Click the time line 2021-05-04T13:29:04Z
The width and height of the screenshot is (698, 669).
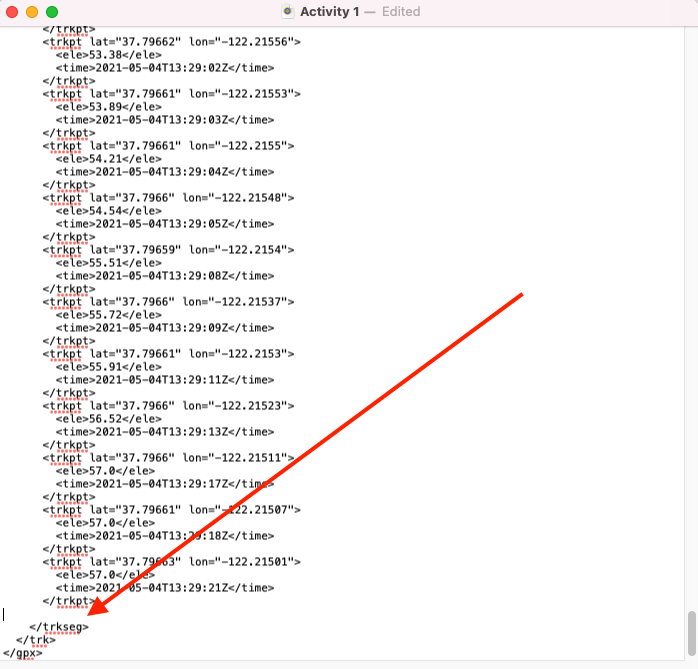(x=165, y=172)
